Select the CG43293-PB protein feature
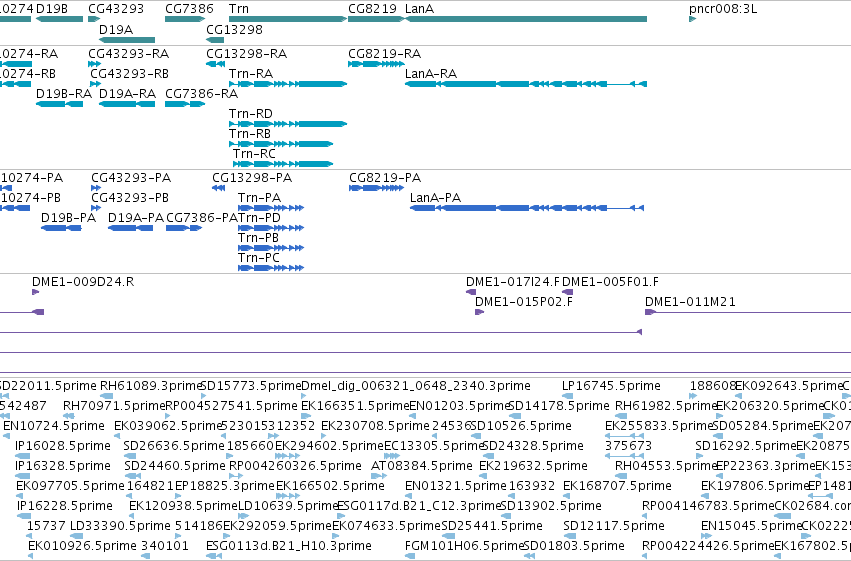The height and width of the screenshot is (561, 851). 96,208
